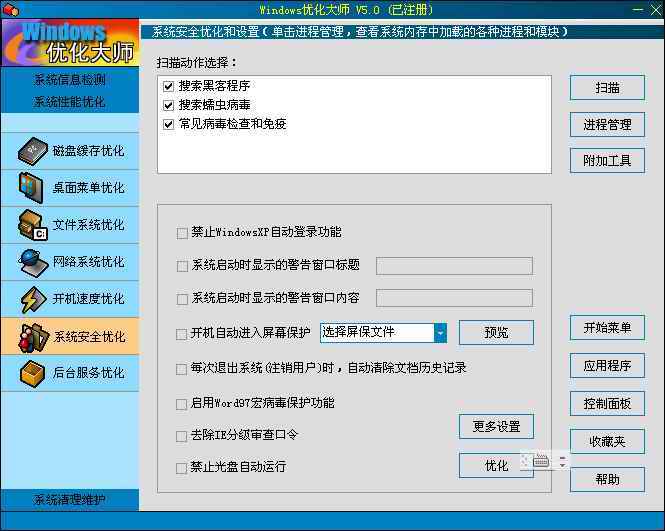This screenshot has width=665, height=531.
Task: Click the warning window title input field
Action: [x=454, y=266]
